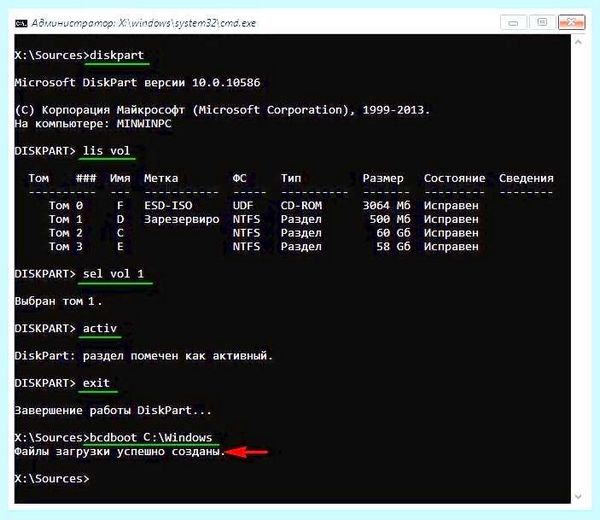Minimize the command prompt window
Screen dimensions: 600x520
(514, 23)
